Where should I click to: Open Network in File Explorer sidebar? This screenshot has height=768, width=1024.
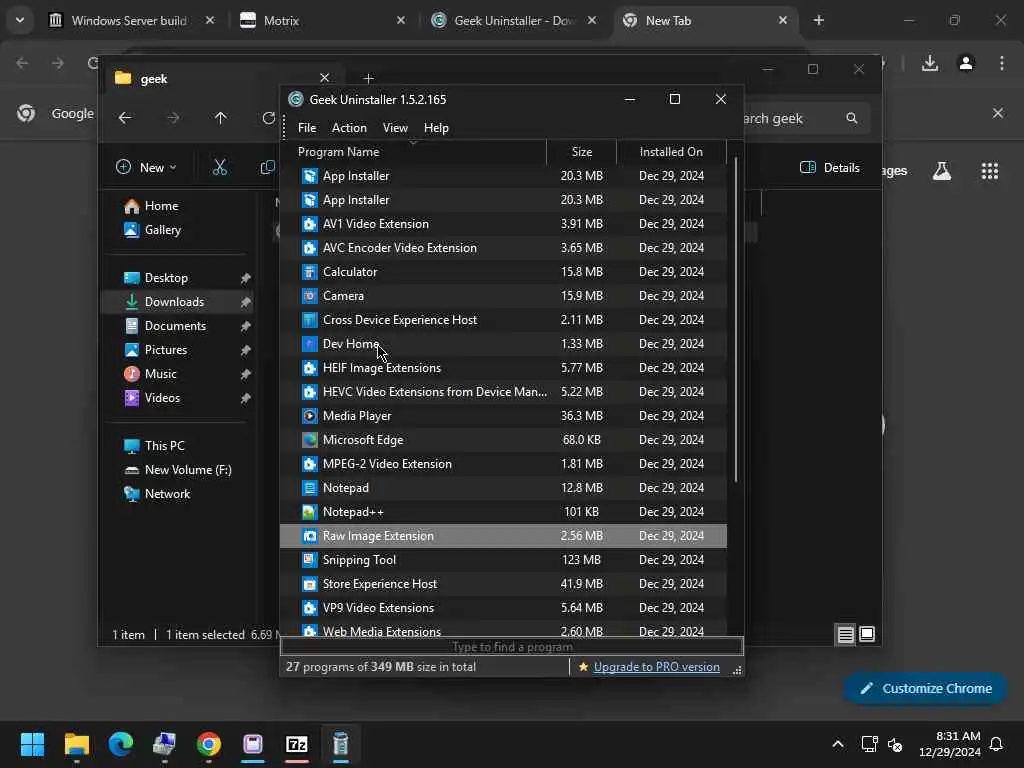tap(157, 494)
